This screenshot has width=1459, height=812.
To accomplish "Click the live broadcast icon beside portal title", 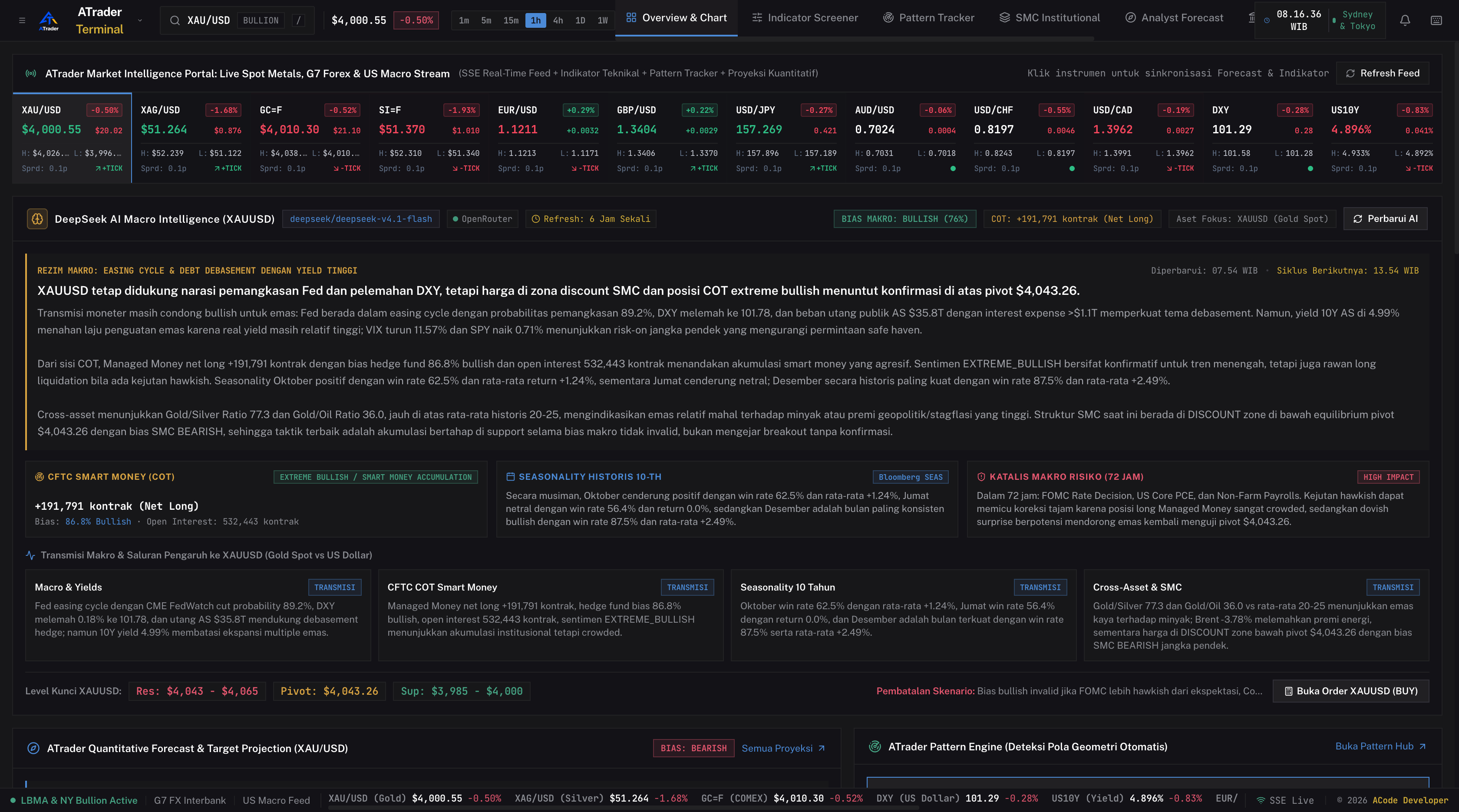I will [x=31, y=73].
